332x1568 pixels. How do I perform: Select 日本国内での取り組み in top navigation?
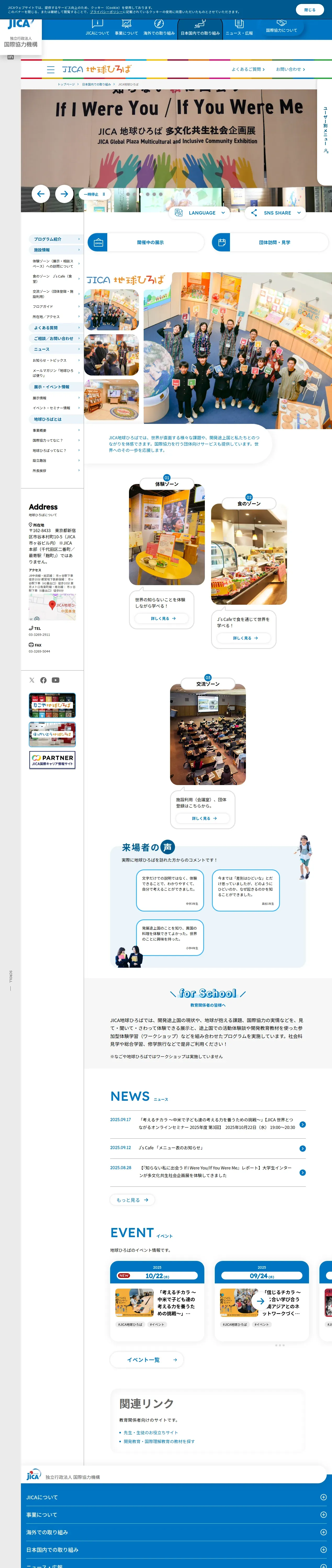200,28
